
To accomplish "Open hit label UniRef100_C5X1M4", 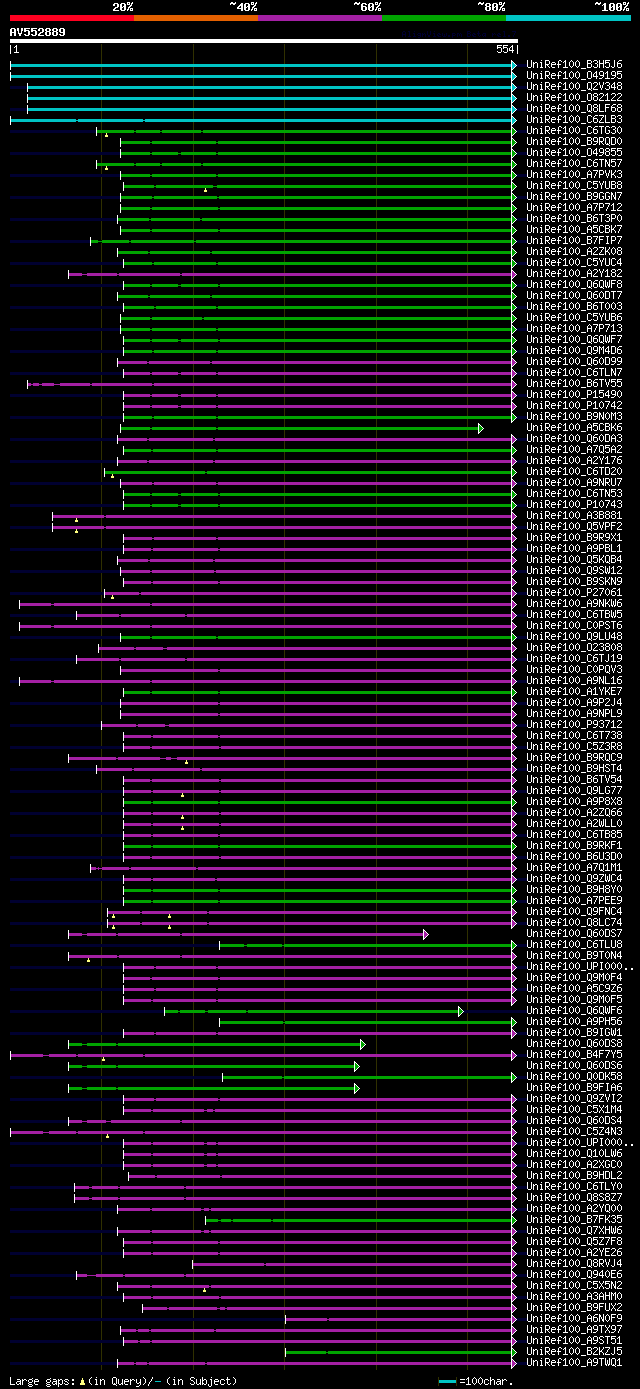I will pyautogui.click(x=574, y=1110).
